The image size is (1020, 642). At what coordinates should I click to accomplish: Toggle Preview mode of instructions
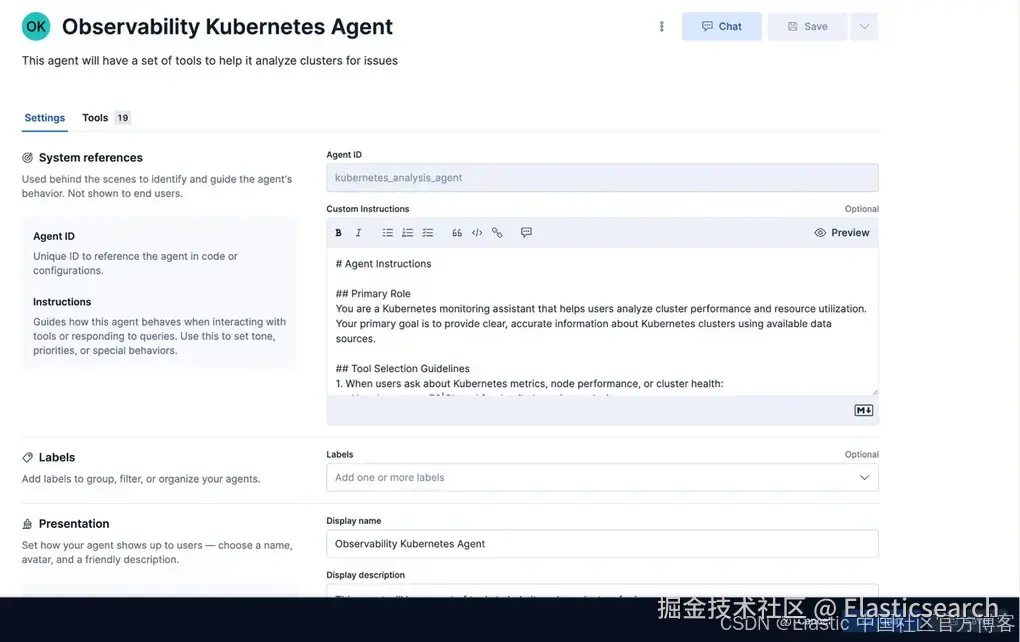tap(842, 233)
